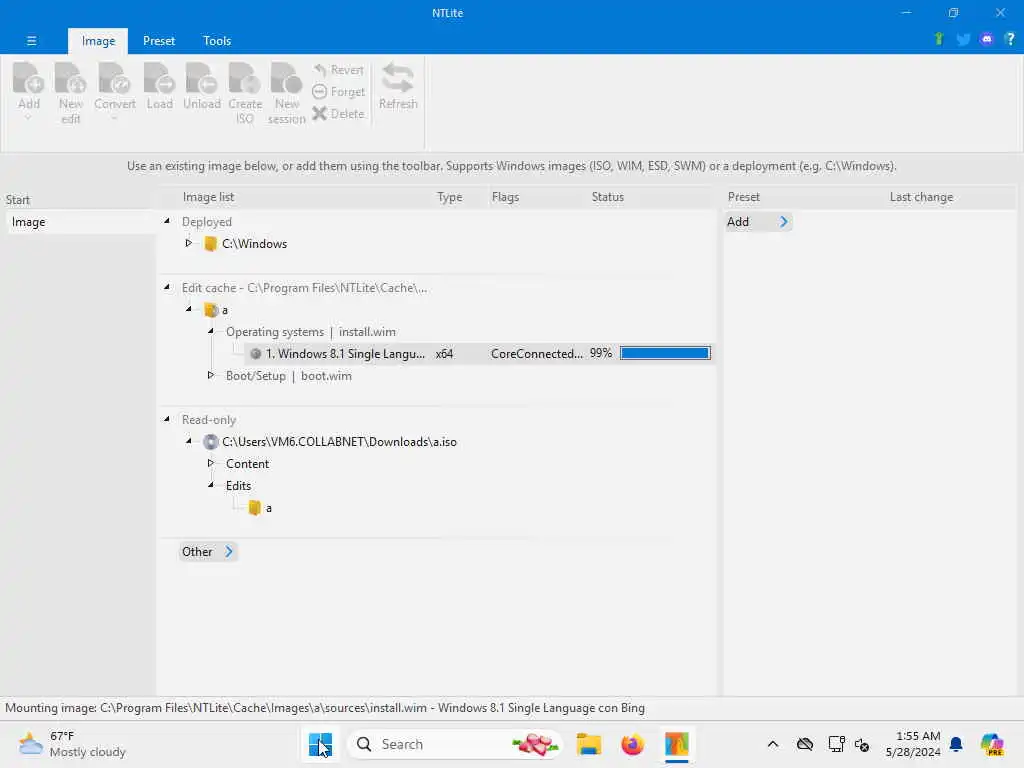Select the C:\Windows folder icon
This screenshot has height=768, width=1024.
point(210,244)
